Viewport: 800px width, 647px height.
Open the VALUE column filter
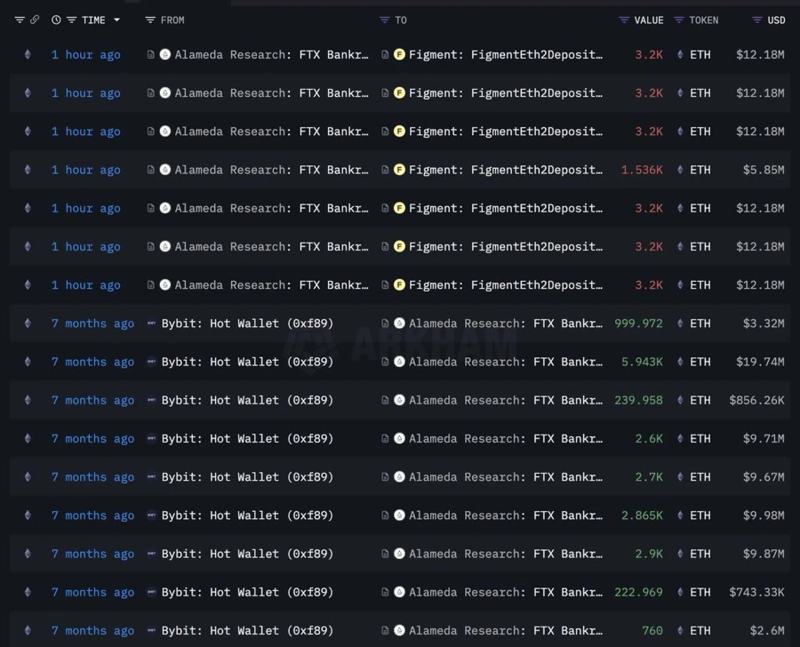coord(625,20)
